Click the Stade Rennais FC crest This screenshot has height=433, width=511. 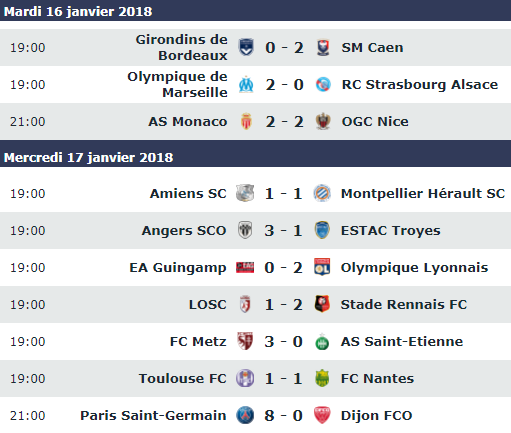point(322,304)
